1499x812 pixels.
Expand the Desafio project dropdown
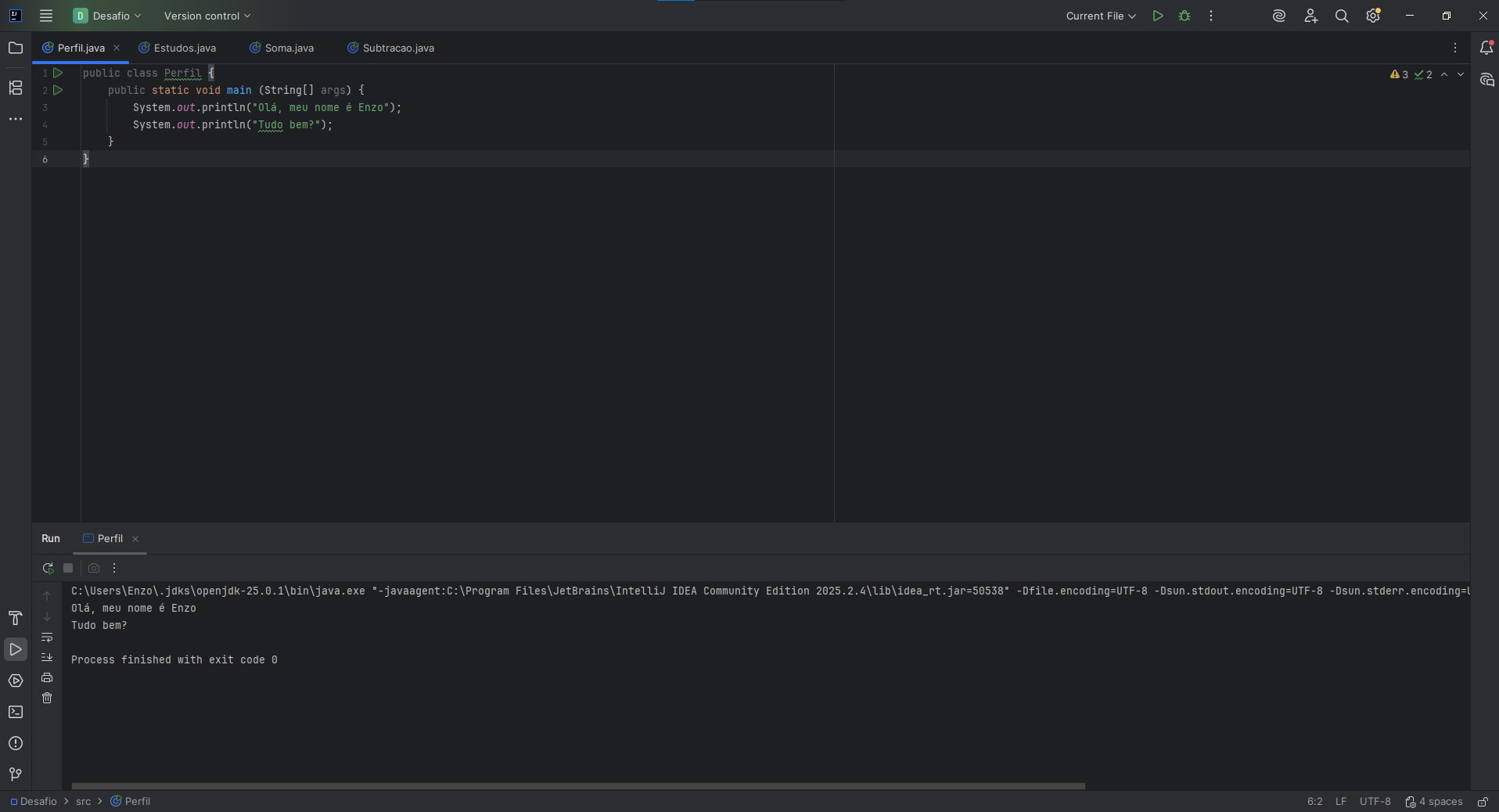(108, 16)
